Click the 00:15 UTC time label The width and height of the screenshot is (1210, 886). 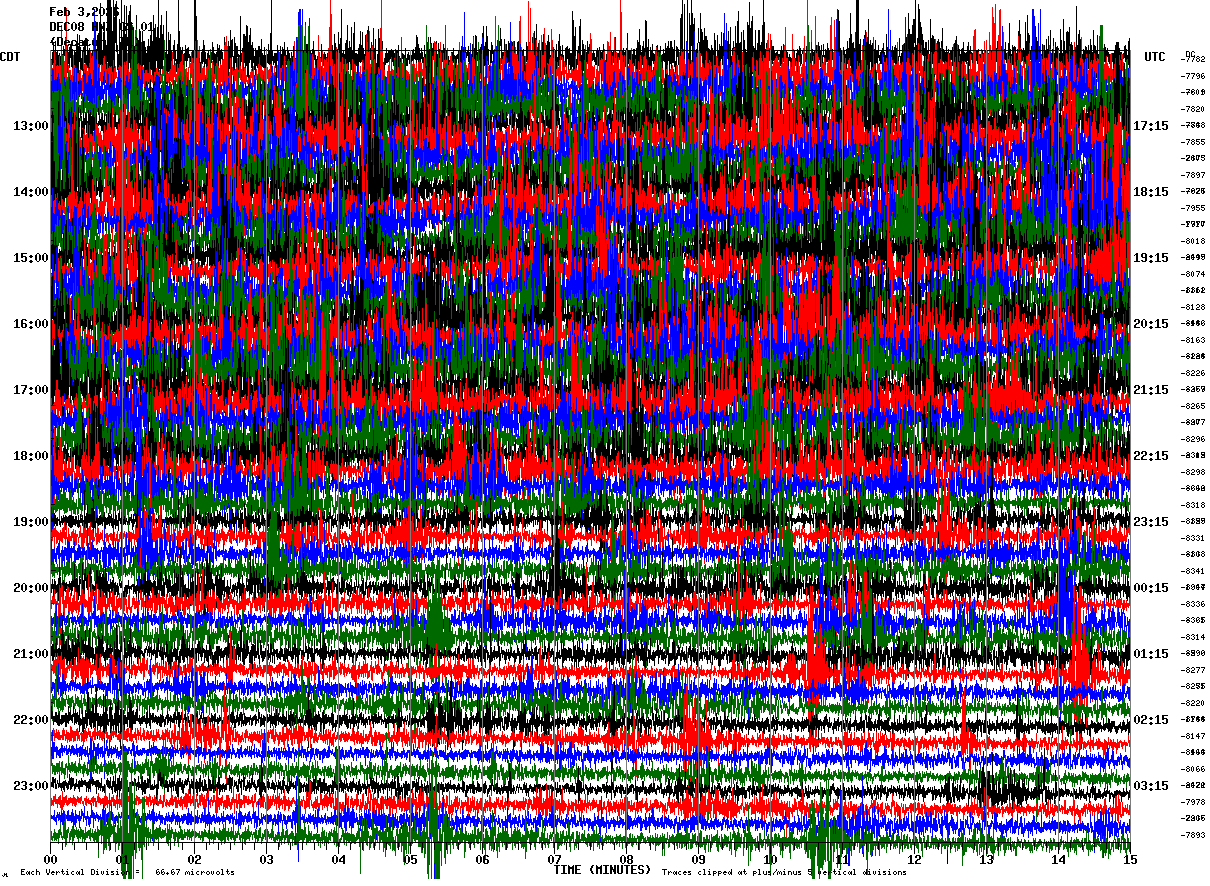click(x=1151, y=588)
